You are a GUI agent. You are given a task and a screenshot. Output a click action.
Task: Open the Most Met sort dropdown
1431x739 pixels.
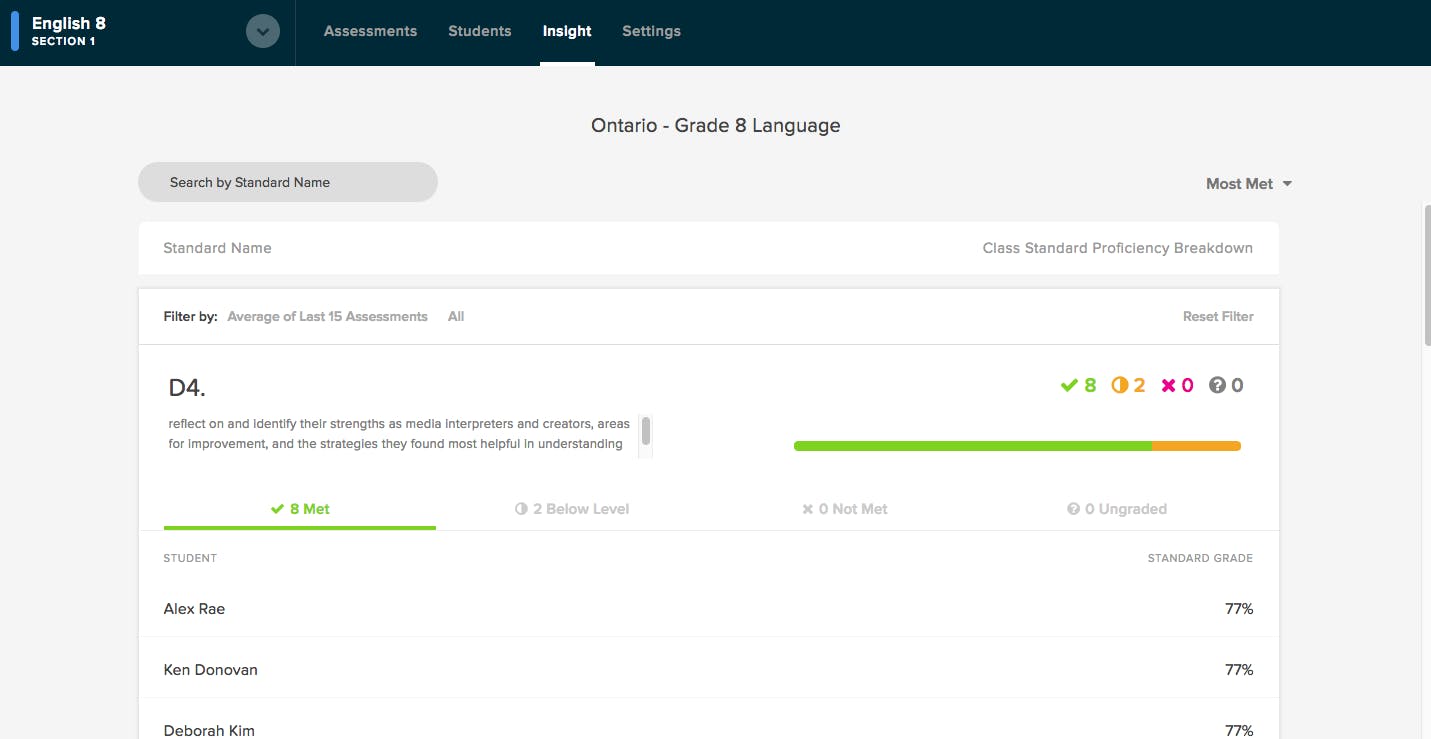(x=1249, y=184)
